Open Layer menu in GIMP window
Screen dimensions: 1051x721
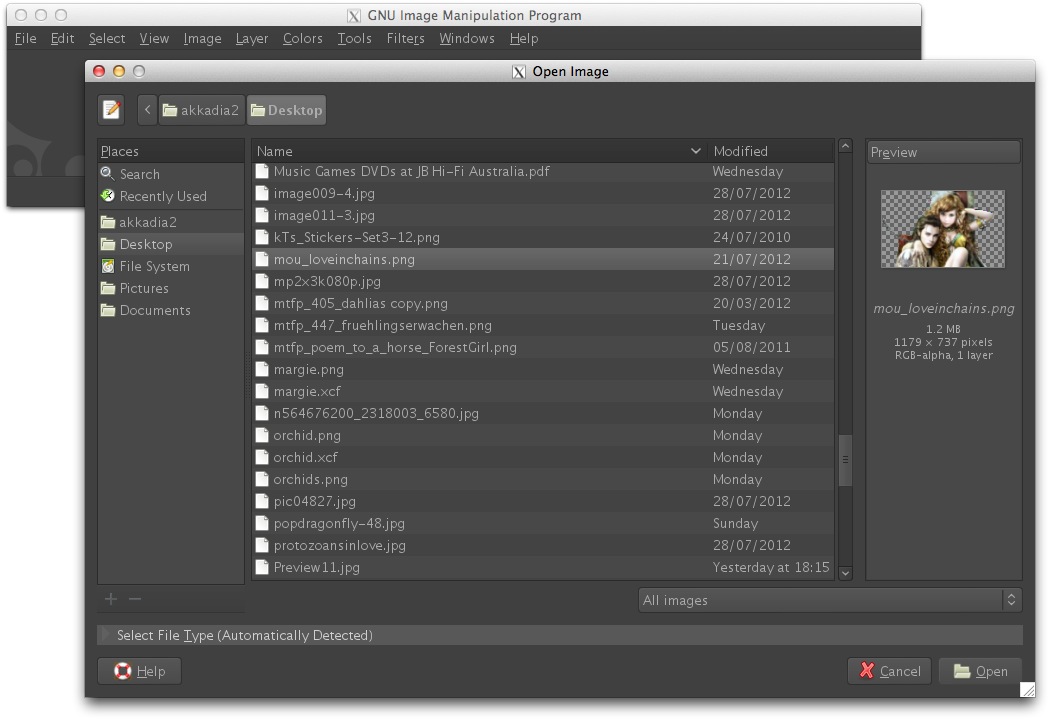252,38
